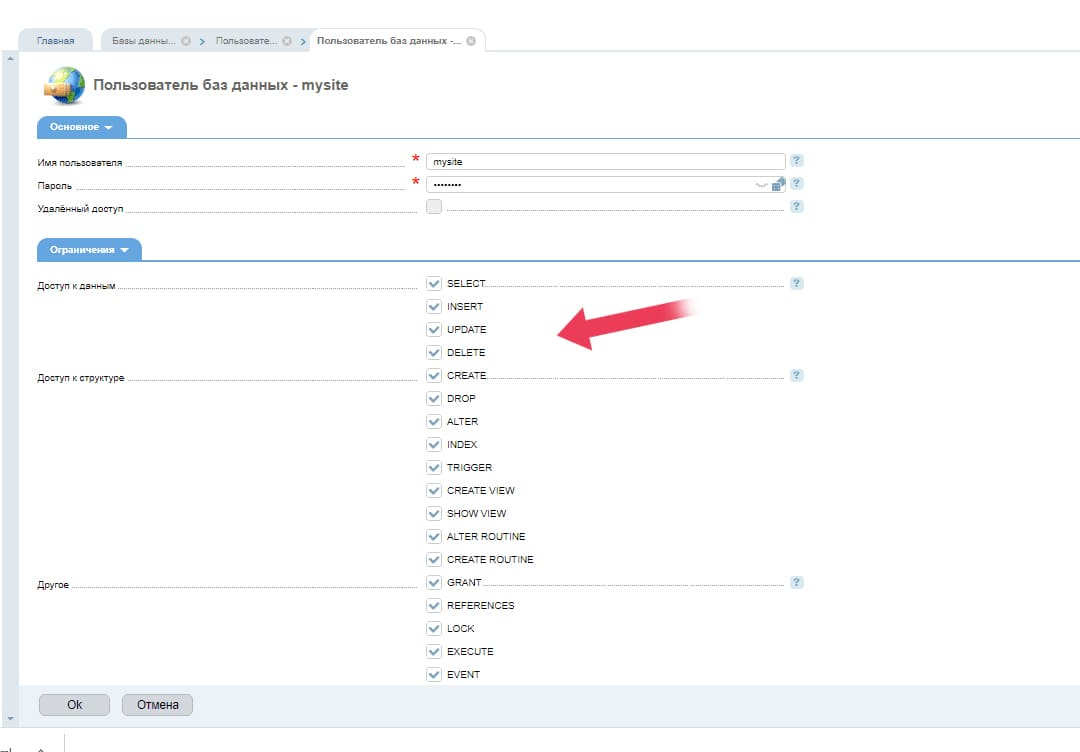The width and height of the screenshot is (1080, 752).
Task: Switch to the Пользовате... tab
Action: [x=246, y=41]
